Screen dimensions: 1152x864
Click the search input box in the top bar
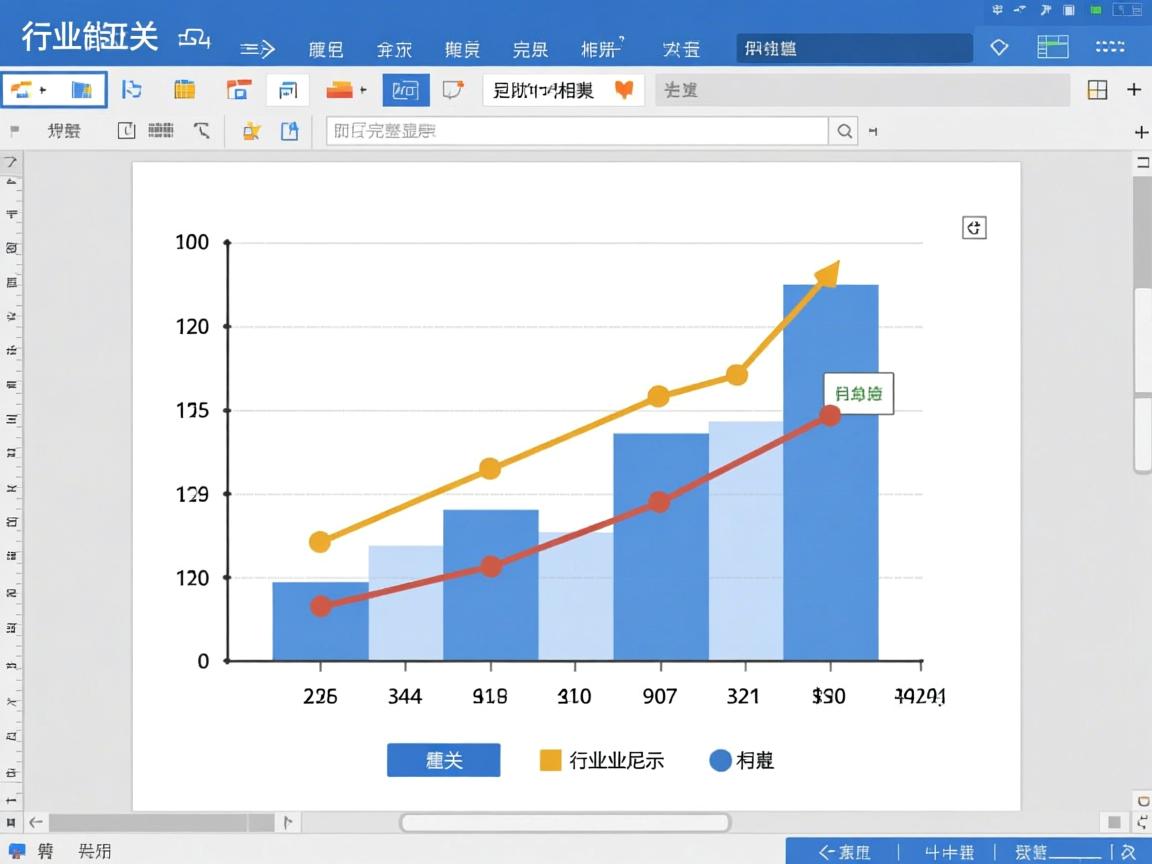point(855,47)
